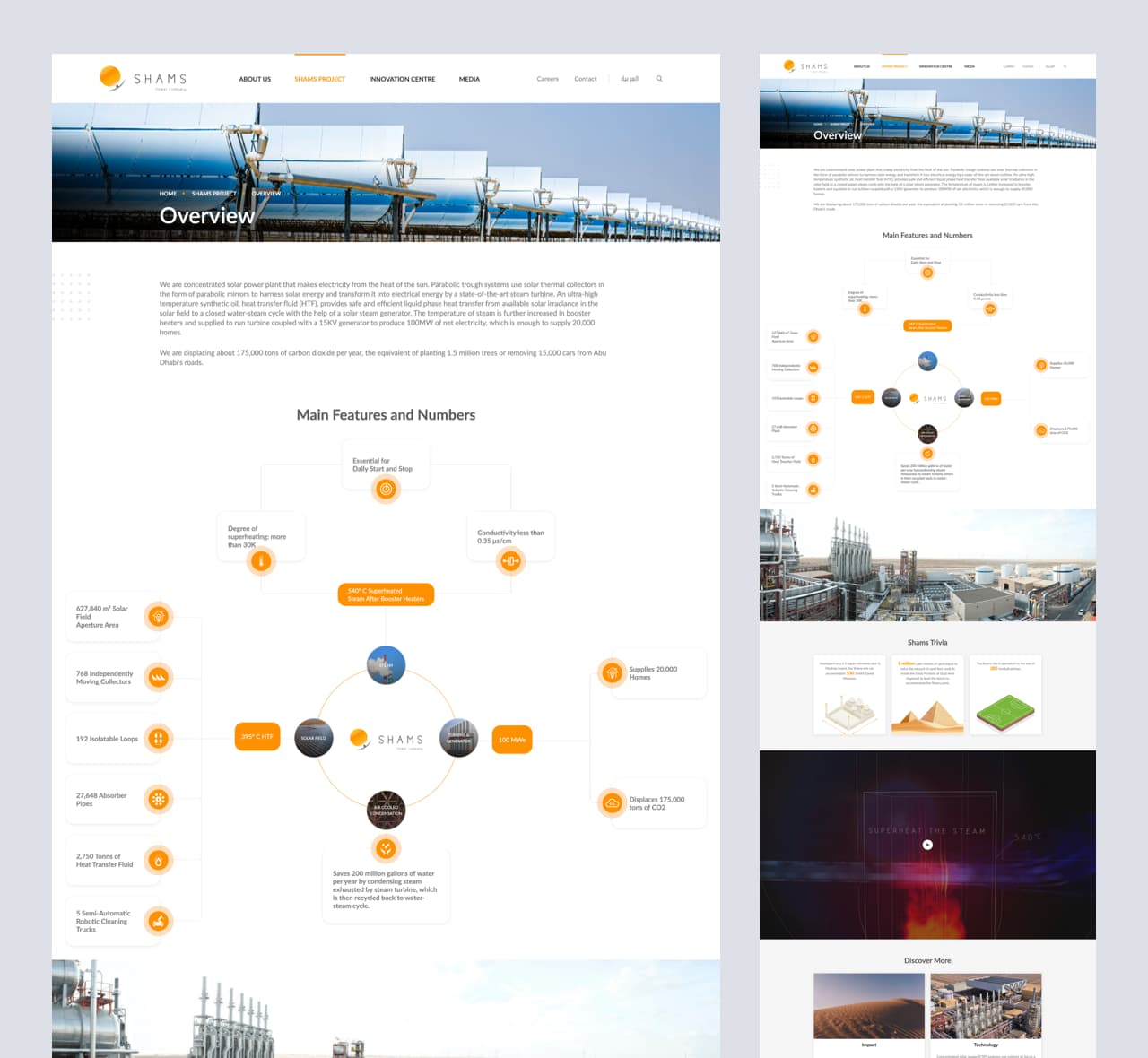1148x1058 pixels.
Task: Click the flame-drop icon beside 2,750 Tonnes of Heat Transfer Fluid, large page
Action: pos(159,861)
